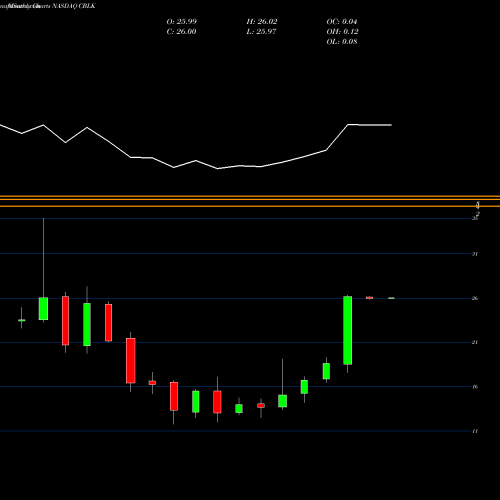Select the high value H: 26.02
500x500 pixels.
coord(262,22)
